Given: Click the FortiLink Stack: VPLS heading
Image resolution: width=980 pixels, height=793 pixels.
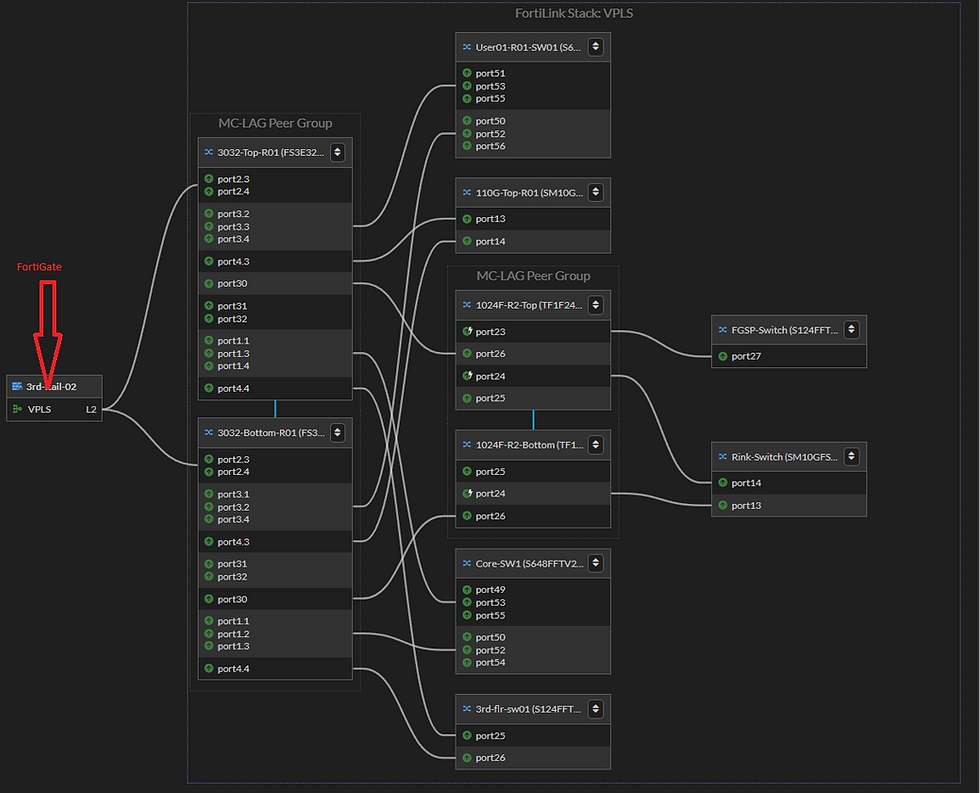Looking at the screenshot, I should click(x=574, y=13).
